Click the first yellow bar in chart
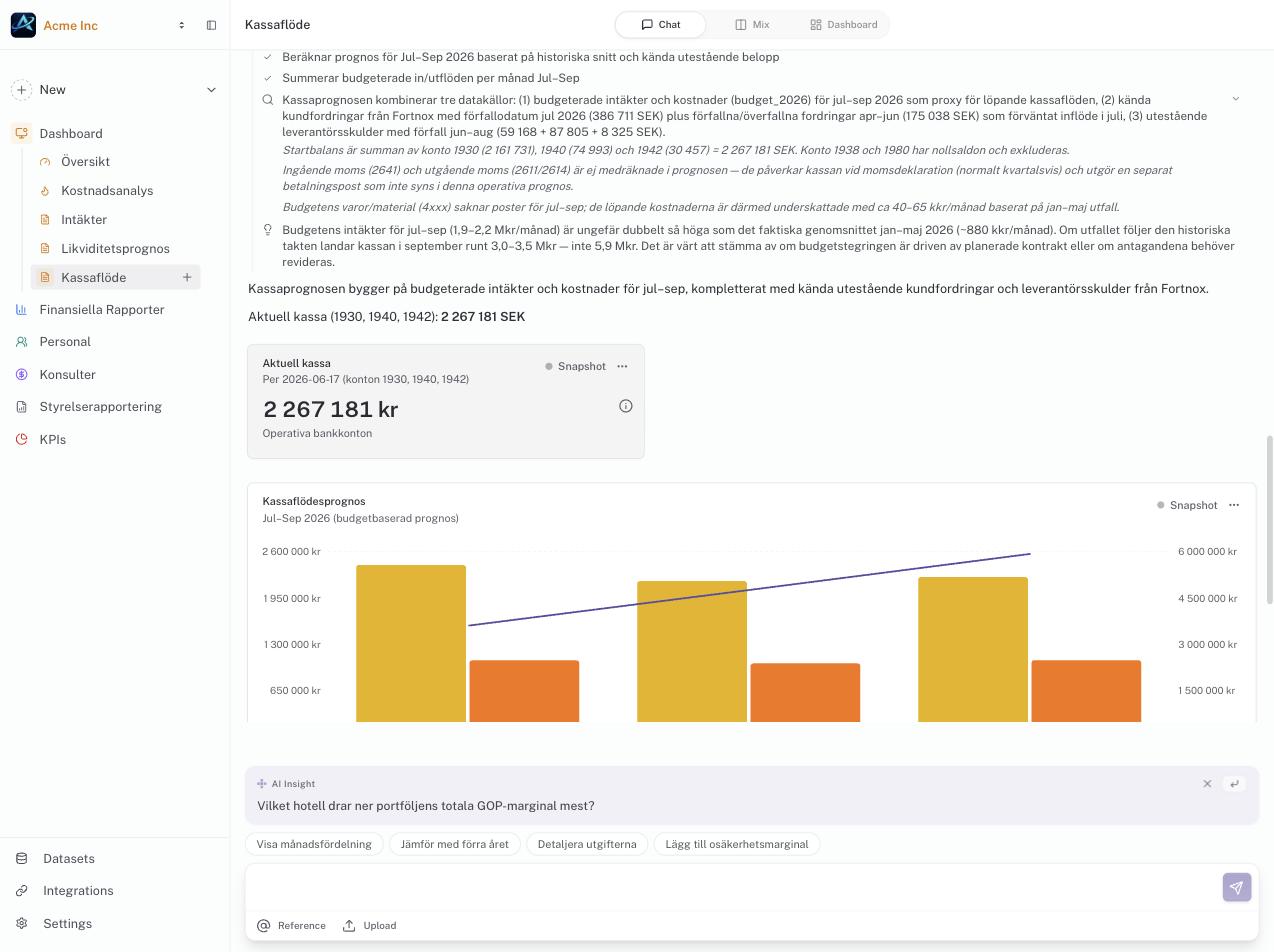Image resolution: width=1274 pixels, height=952 pixels. 411,643
